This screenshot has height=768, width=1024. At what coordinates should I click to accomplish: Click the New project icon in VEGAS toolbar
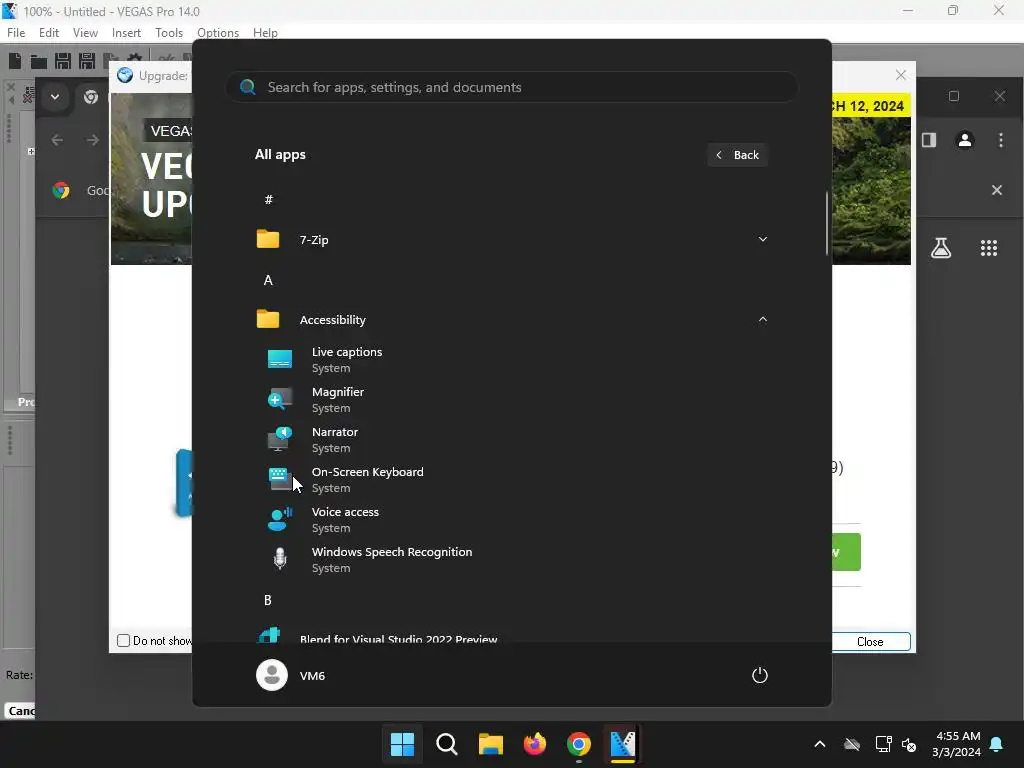[x=15, y=61]
